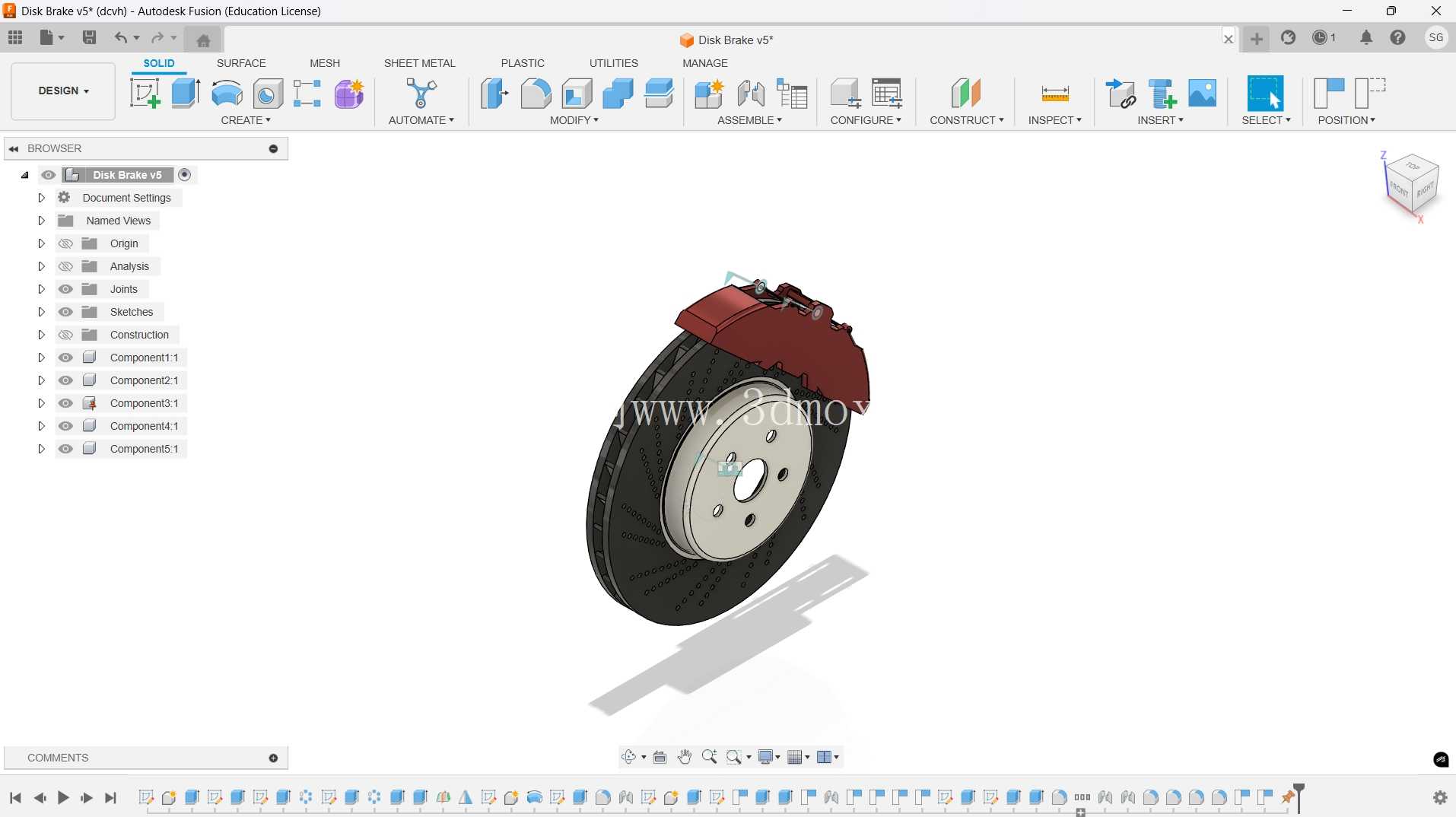The width and height of the screenshot is (1456, 817).
Task: Expand the Joints folder
Action: coord(42,289)
